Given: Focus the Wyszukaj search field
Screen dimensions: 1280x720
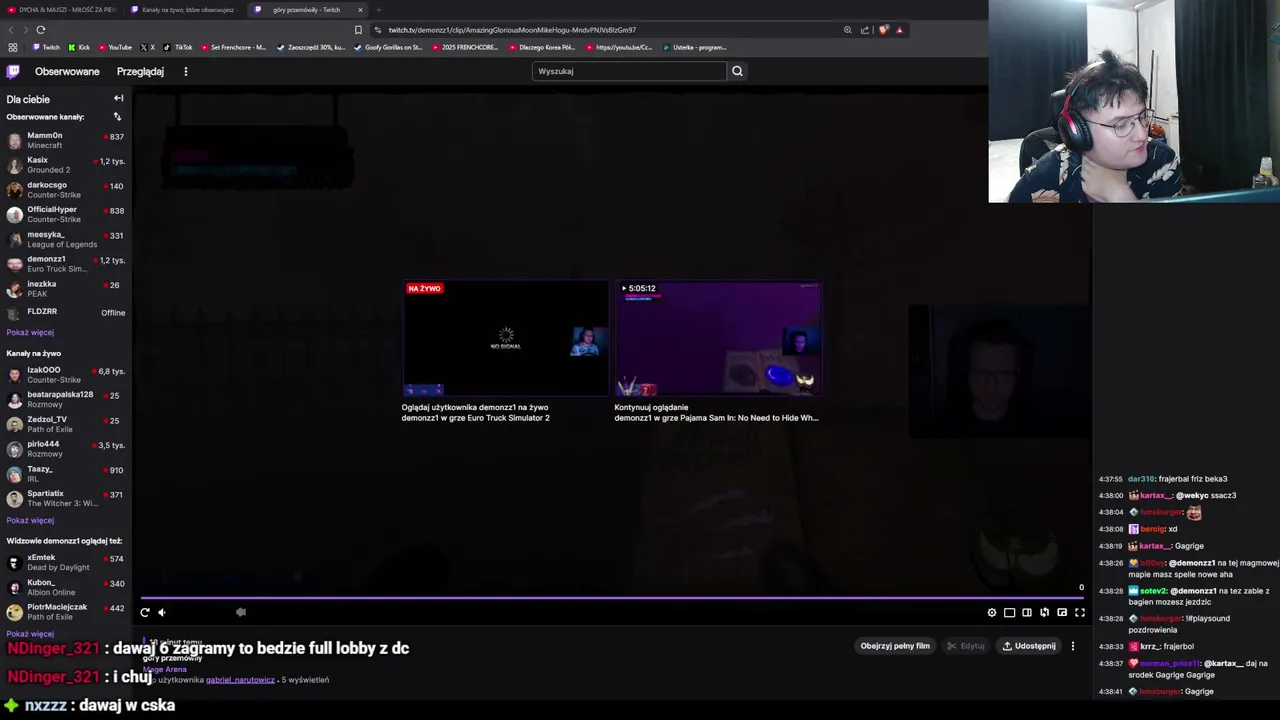Looking at the screenshot, I should coord(629,71).
